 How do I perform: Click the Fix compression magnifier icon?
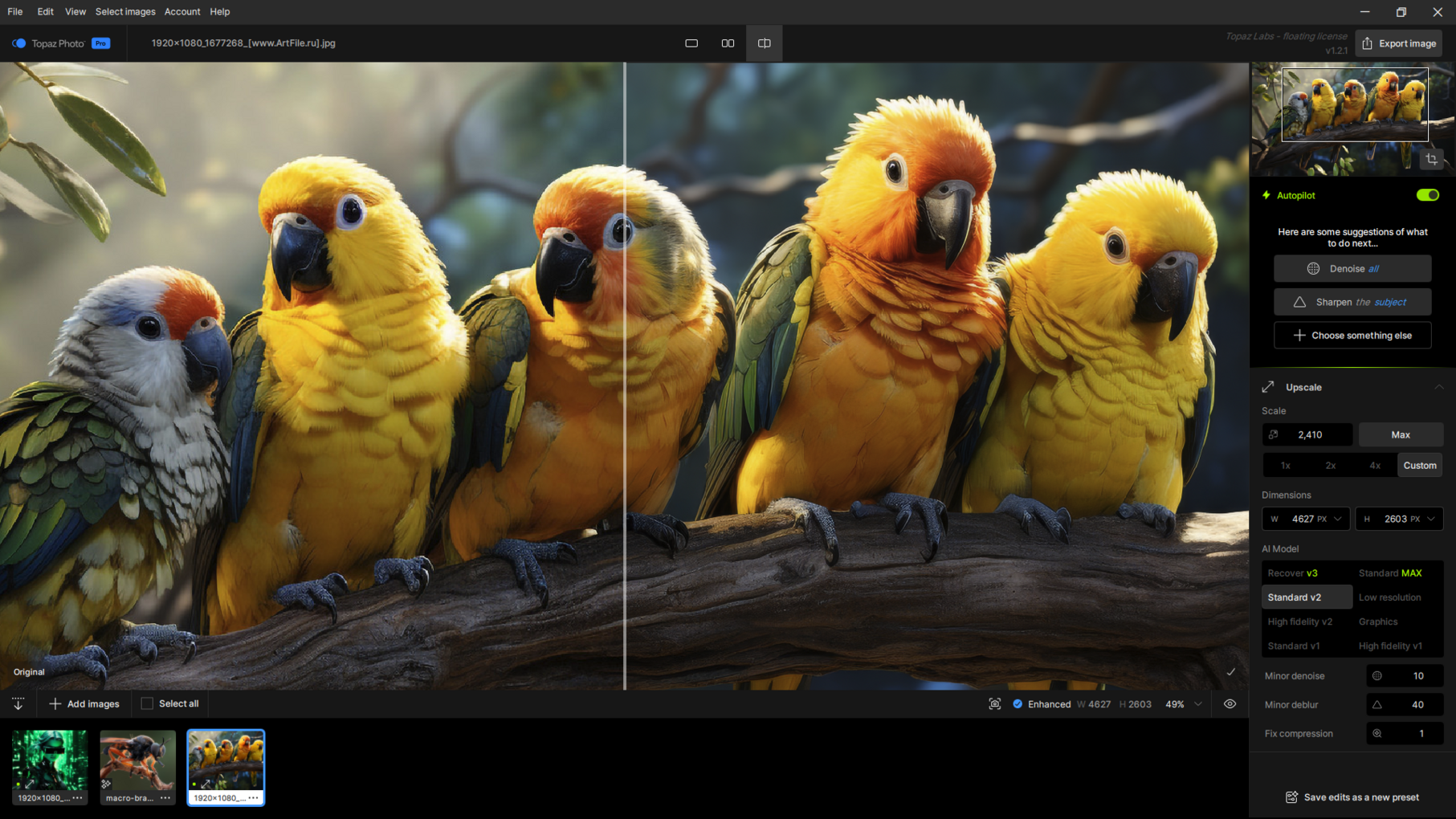tap(1377, 734)
